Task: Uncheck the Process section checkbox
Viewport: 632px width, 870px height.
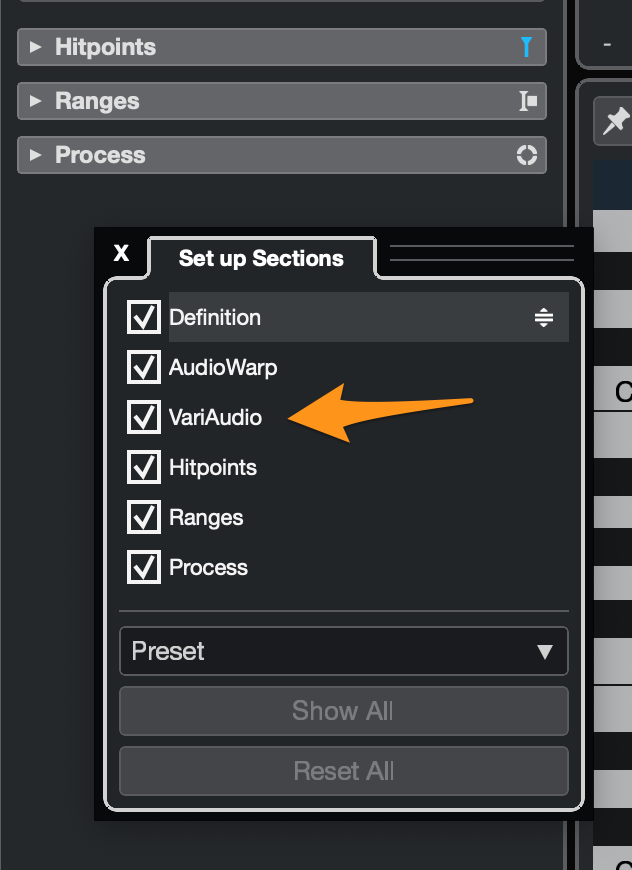Action: [x=144, y=567]
